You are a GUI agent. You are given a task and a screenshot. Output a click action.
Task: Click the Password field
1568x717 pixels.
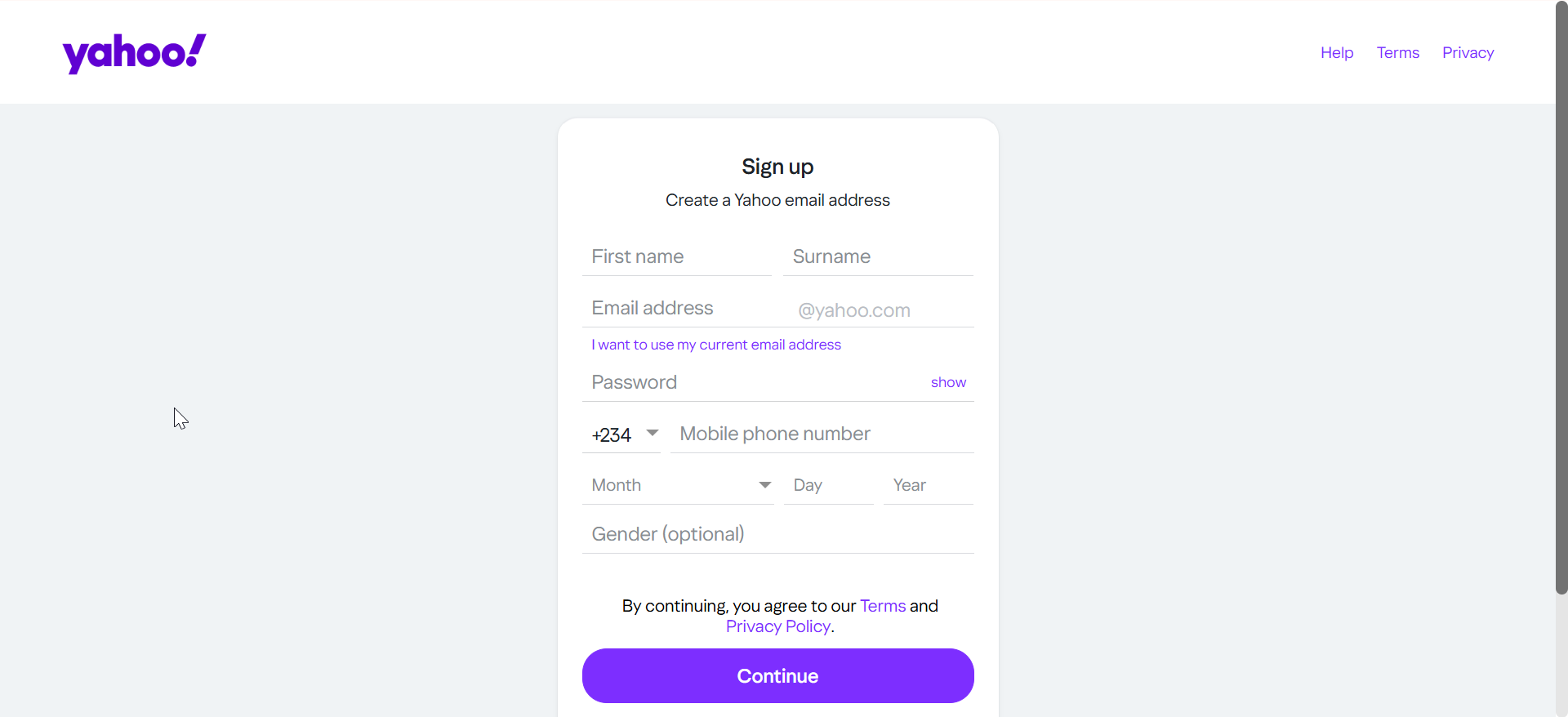point(751,383)
